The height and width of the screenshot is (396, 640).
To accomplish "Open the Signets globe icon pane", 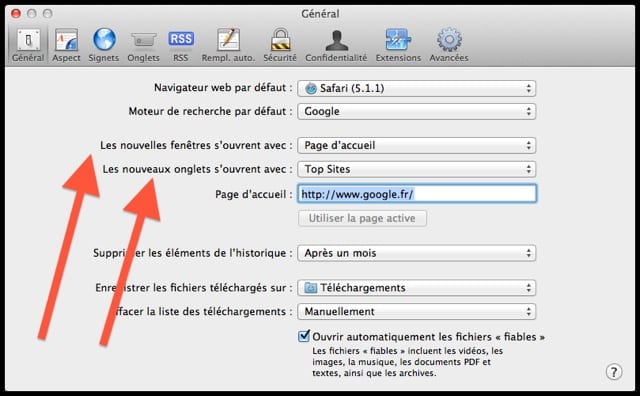I will point(104,45).
